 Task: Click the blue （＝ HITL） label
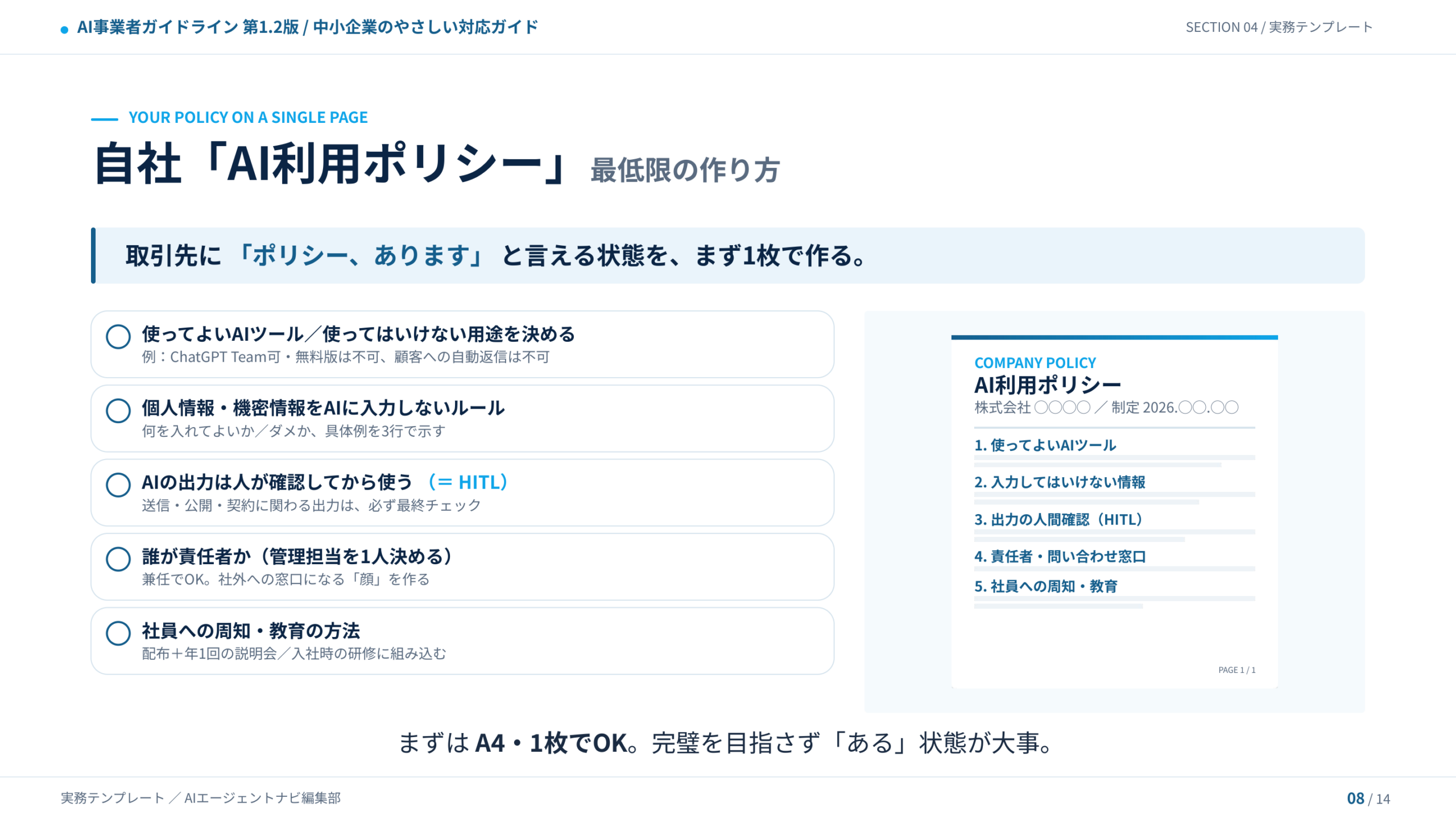click(x=468, y=482)
